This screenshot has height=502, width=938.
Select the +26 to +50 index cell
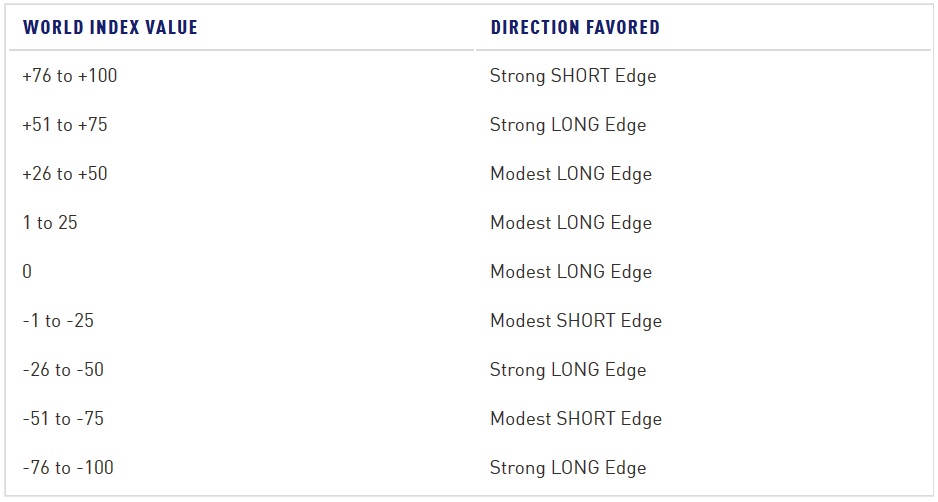coord(65,174)
